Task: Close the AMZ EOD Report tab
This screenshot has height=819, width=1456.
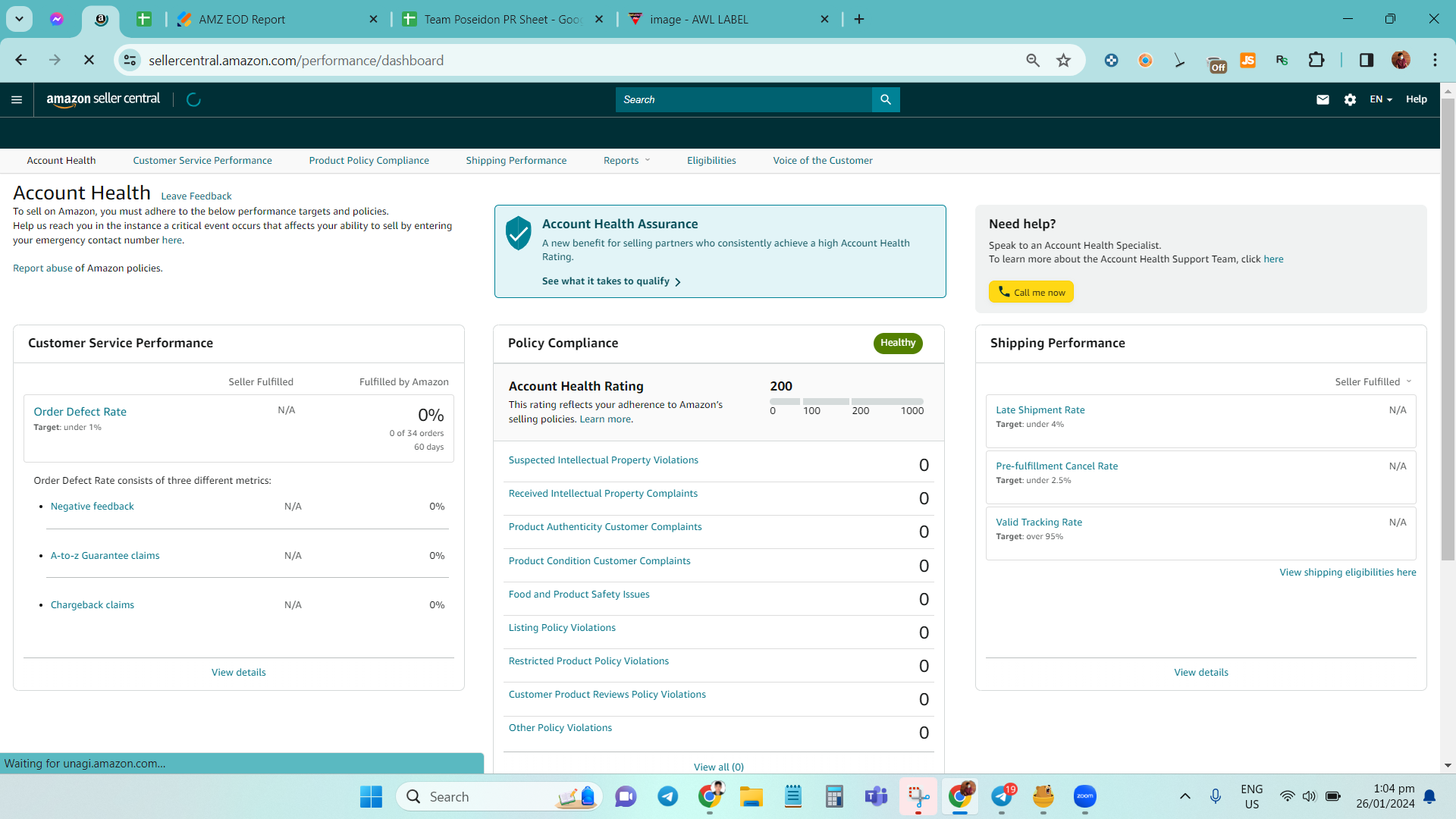Action: pos(373,19)
